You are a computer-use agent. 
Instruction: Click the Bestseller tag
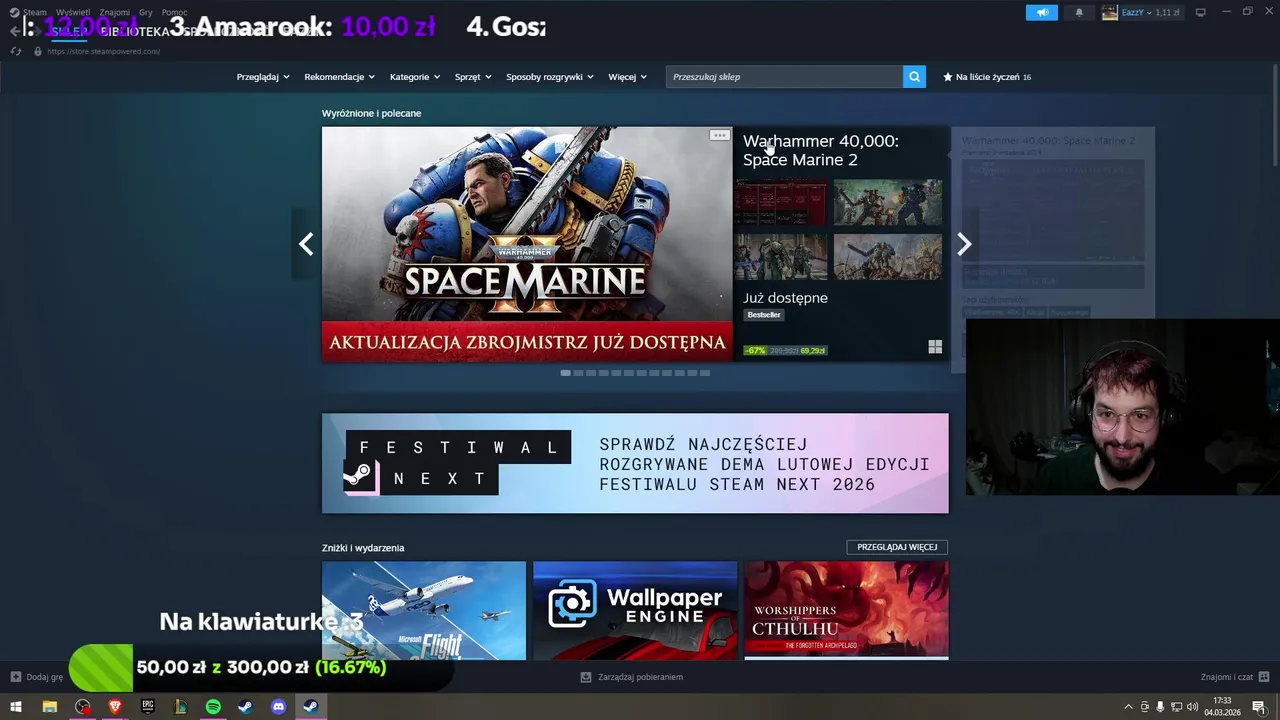click(764, 315)
